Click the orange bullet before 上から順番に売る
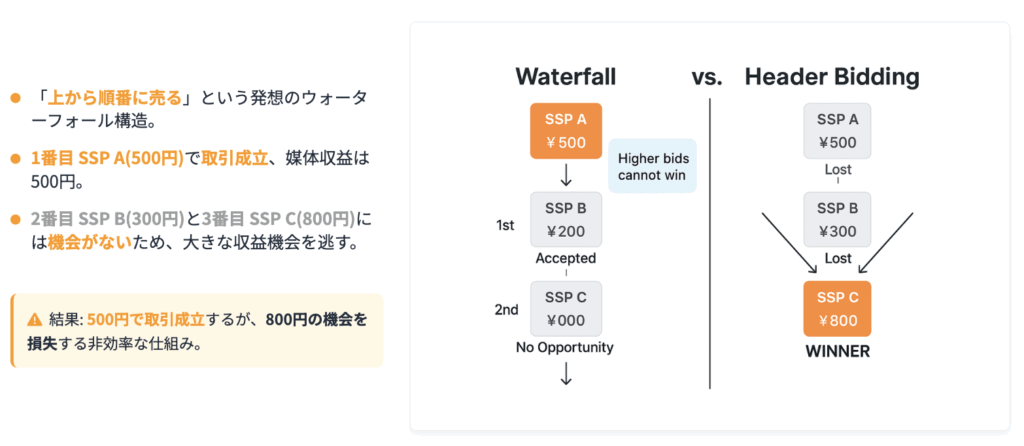The width and height of the screenshot is (1024, 446). [15, 98]
